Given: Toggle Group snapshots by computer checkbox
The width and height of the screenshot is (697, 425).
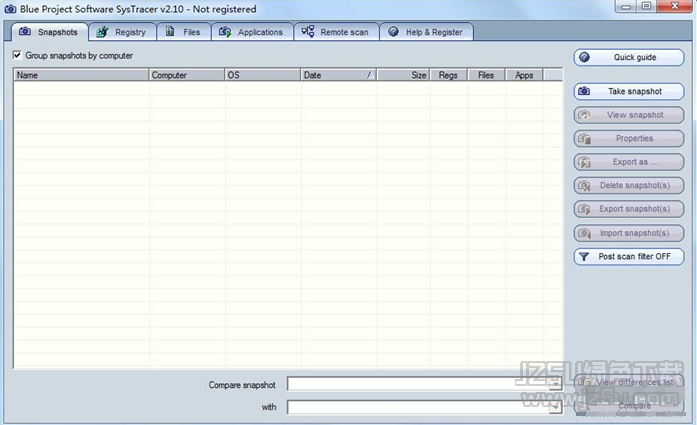Looking at the screenshot, I should (17, 55).
